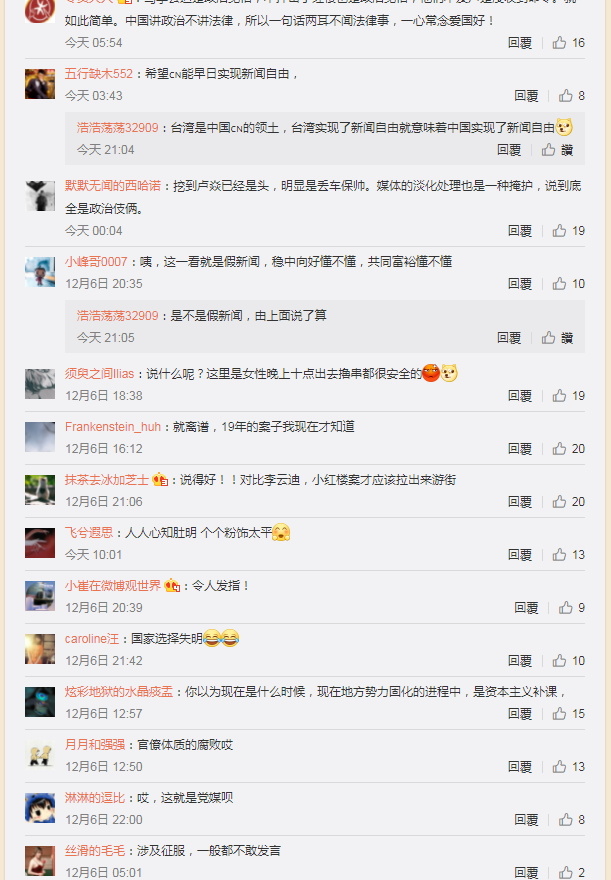Like 月月和强强's comment thumbs-up icon
This screenshot has width=611, height=880.
(559, 767)
